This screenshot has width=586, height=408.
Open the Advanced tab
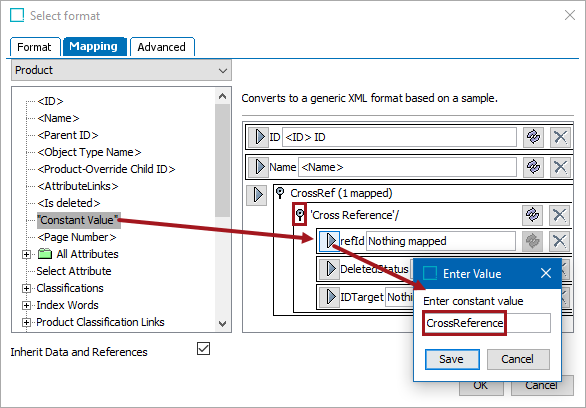point(162,47)
